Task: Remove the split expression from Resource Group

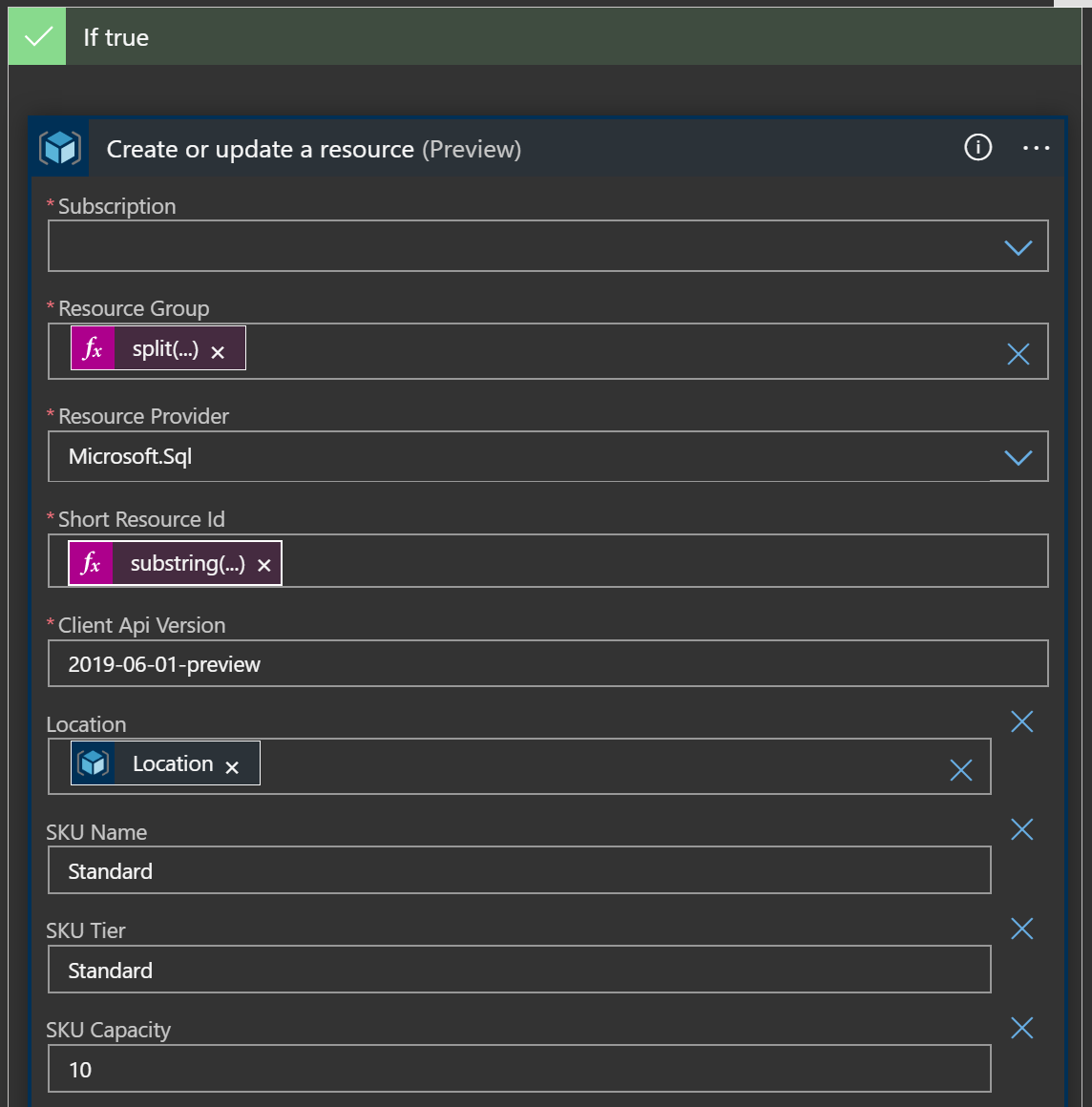Action: (x=218, y=350)
